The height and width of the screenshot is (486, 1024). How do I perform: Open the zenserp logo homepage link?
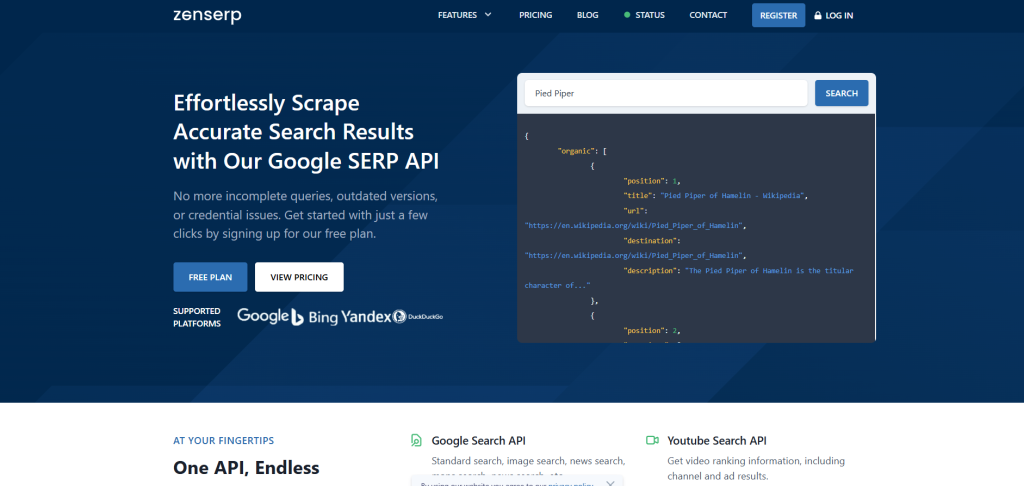[207, 15]
